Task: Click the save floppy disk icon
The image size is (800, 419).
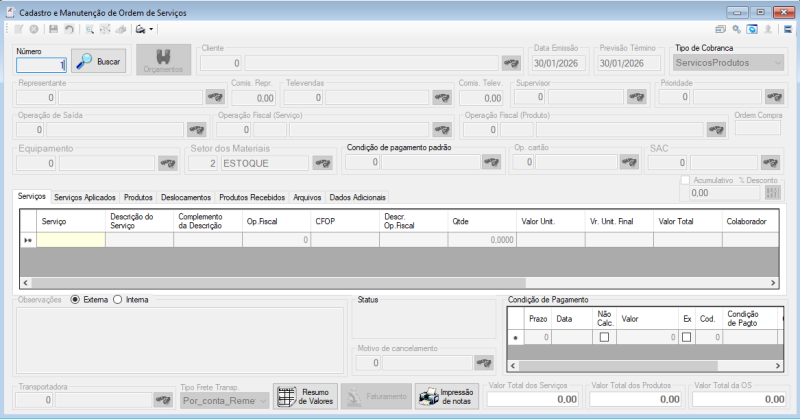Action: [x=53, y=29]
